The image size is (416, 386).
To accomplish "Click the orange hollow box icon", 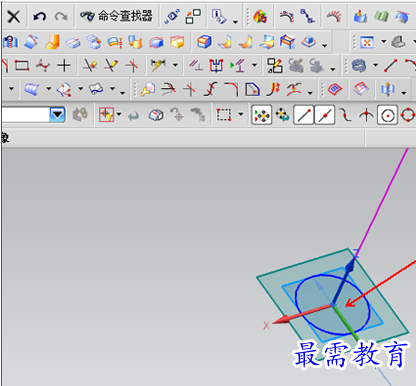I will click(x=177, y=42).
